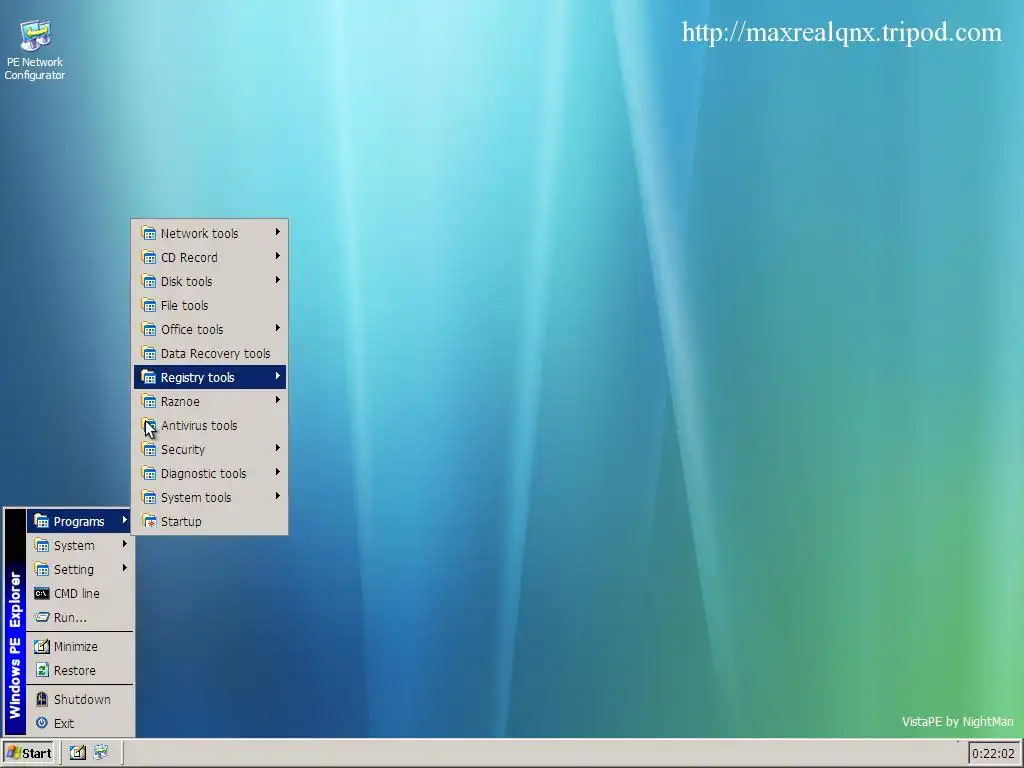Viewport: 1024px width, 768px height.
Task: Expand the Security submenu arrow
Action: coord(278,448)
